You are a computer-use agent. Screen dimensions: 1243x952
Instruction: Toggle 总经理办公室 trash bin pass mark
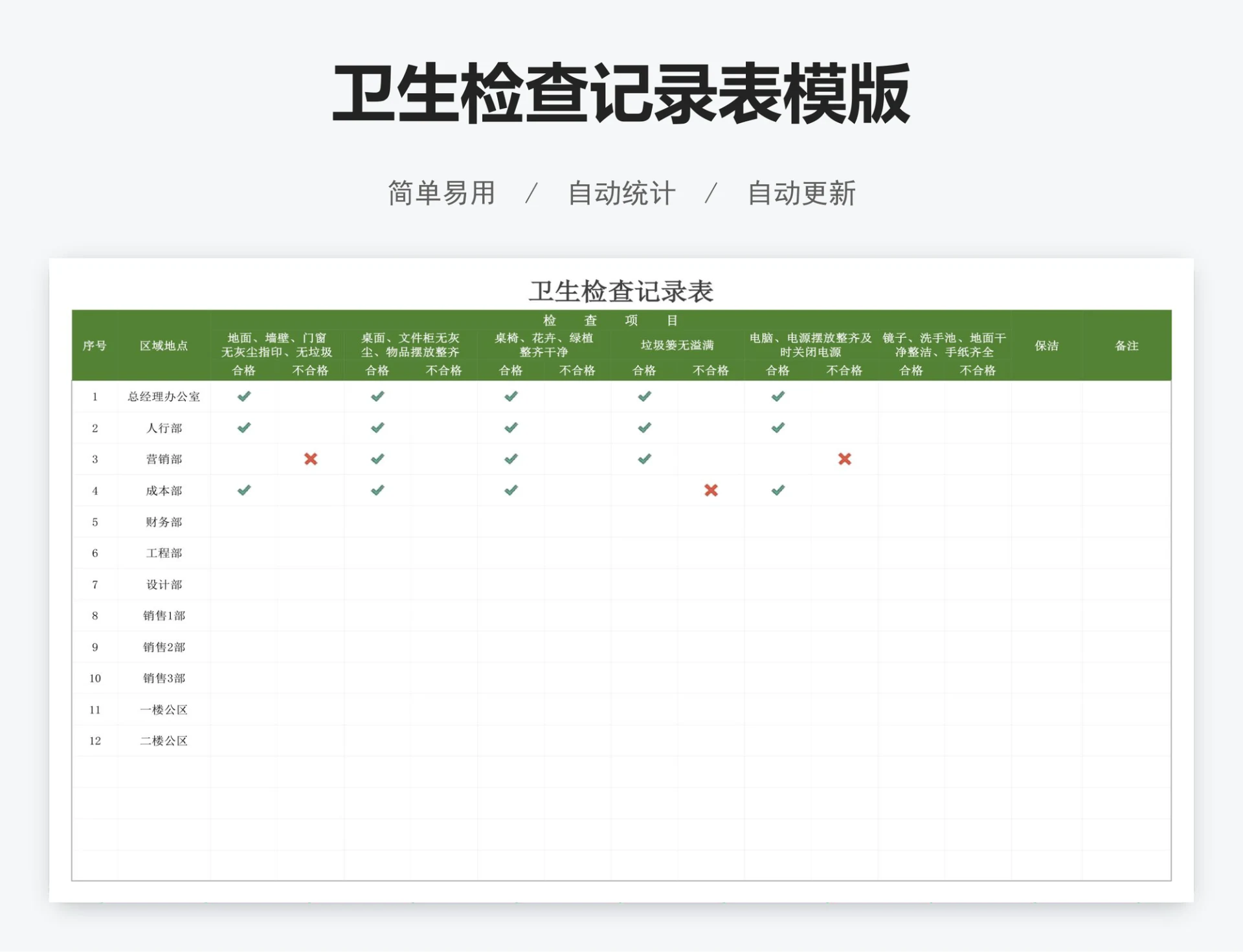coord(644,397)
